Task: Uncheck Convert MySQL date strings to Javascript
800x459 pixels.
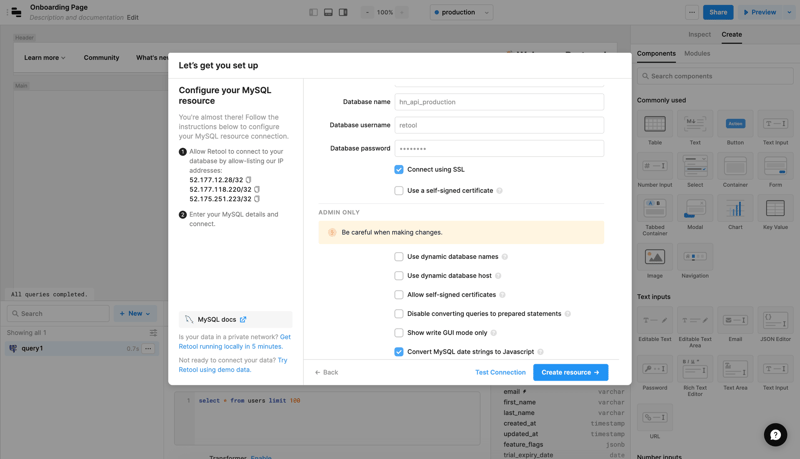Action: 399,352
